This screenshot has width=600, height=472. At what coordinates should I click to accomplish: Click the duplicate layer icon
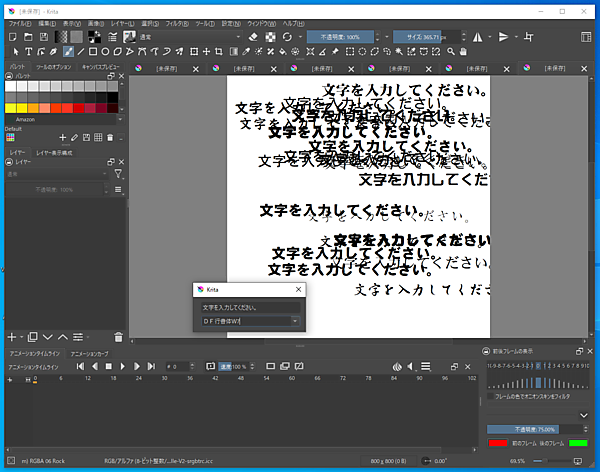click(x=32, y=337)
